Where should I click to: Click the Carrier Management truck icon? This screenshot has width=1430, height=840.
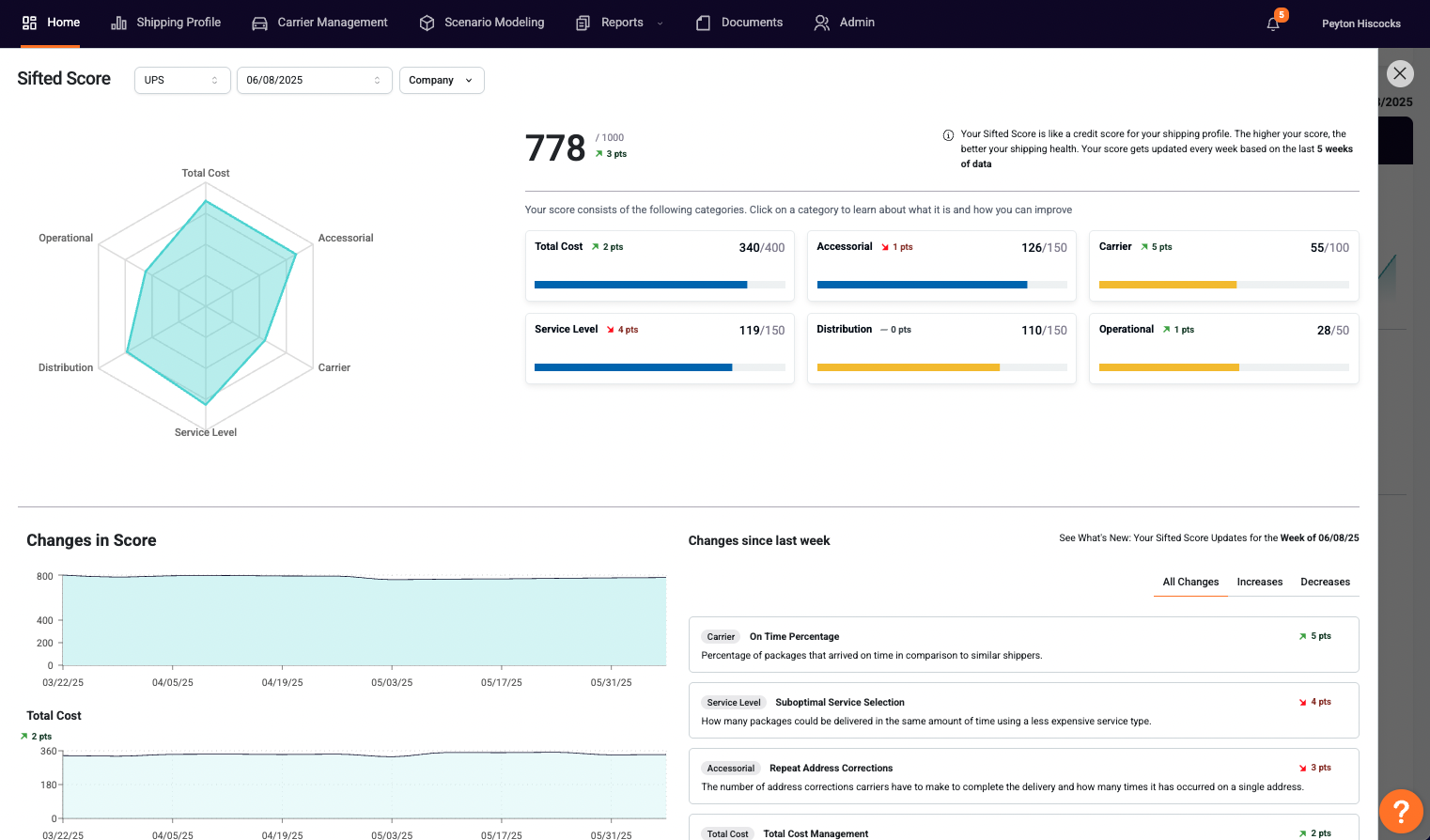(259, 23)
